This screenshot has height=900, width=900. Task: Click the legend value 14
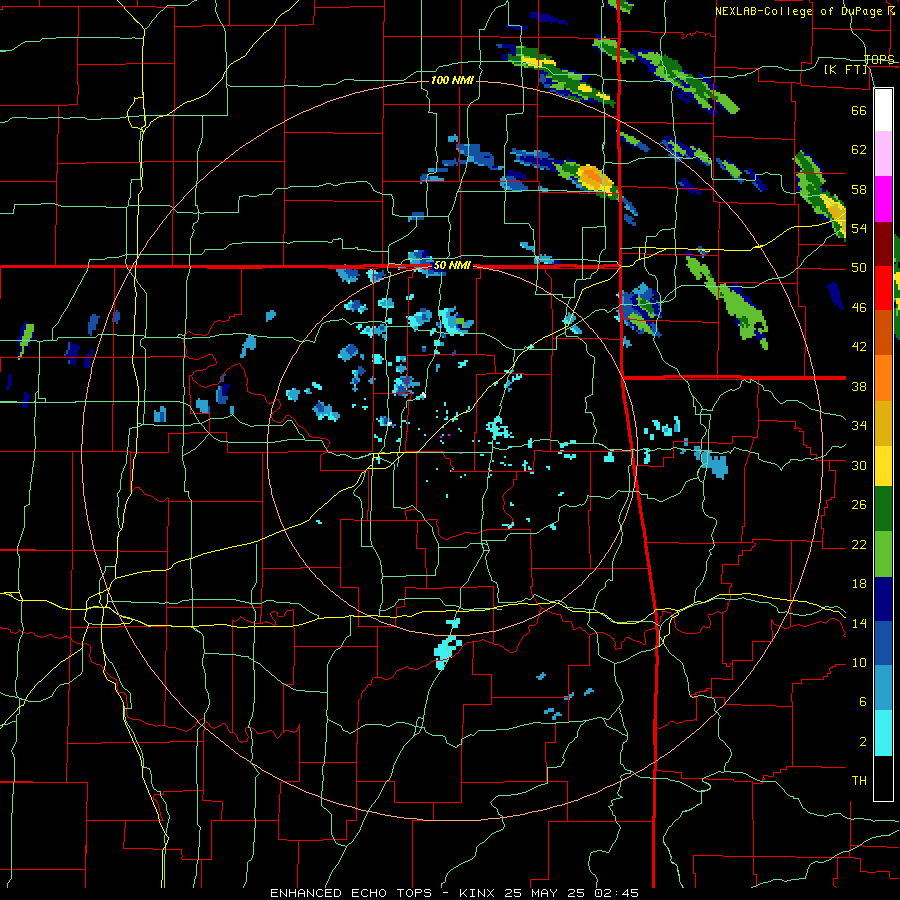[859, 623]
